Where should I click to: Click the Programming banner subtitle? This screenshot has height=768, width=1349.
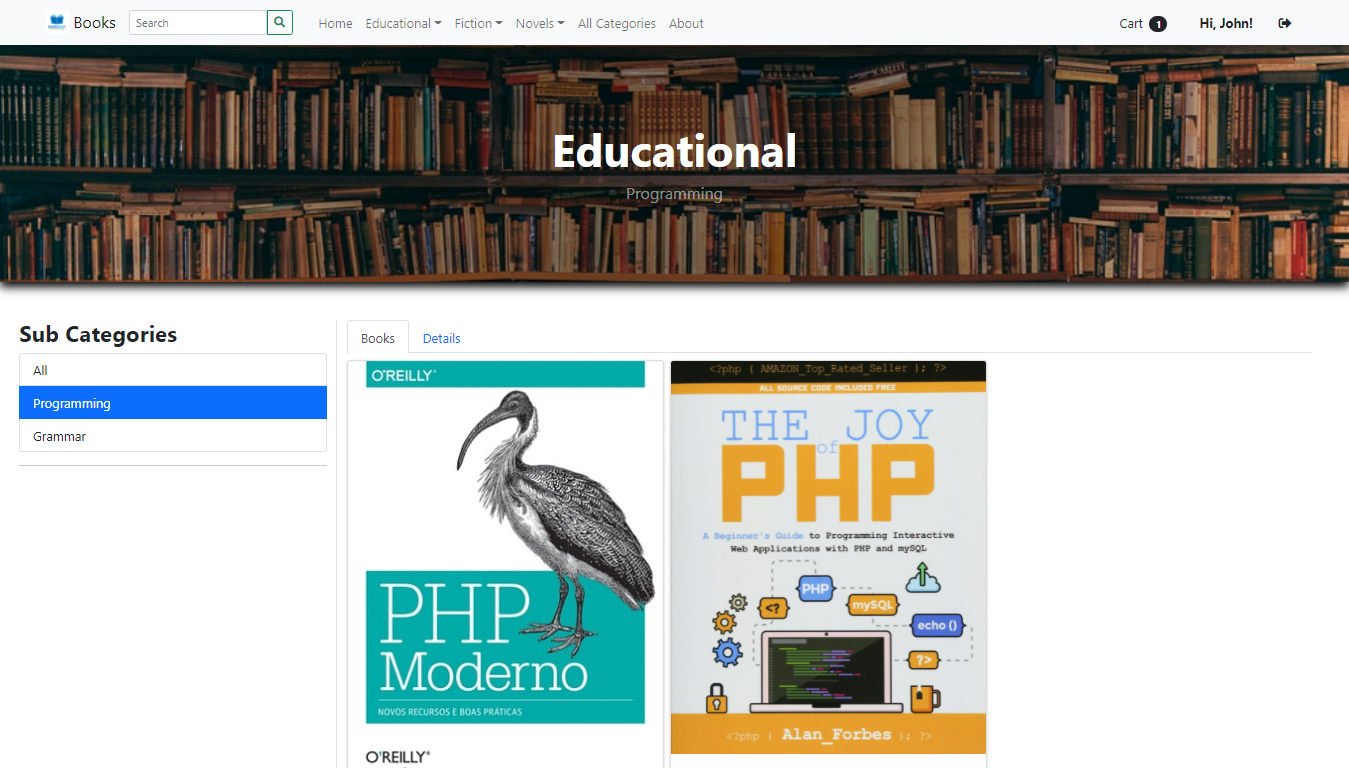coord(674,193)
